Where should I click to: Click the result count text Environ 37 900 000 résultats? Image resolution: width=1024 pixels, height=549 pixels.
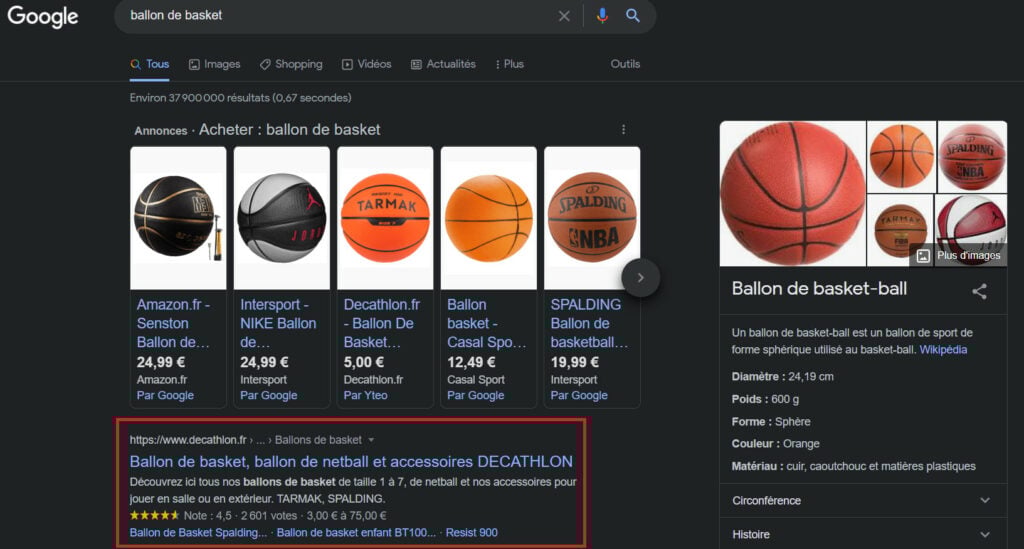[x=240, y=98]
